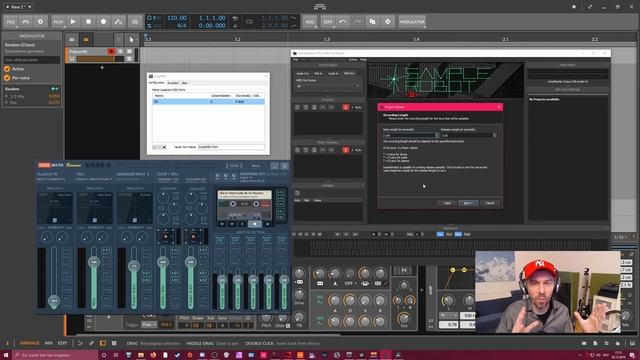Open the Windows Start menu
This screenshot has height=360, width=640.
6,355
